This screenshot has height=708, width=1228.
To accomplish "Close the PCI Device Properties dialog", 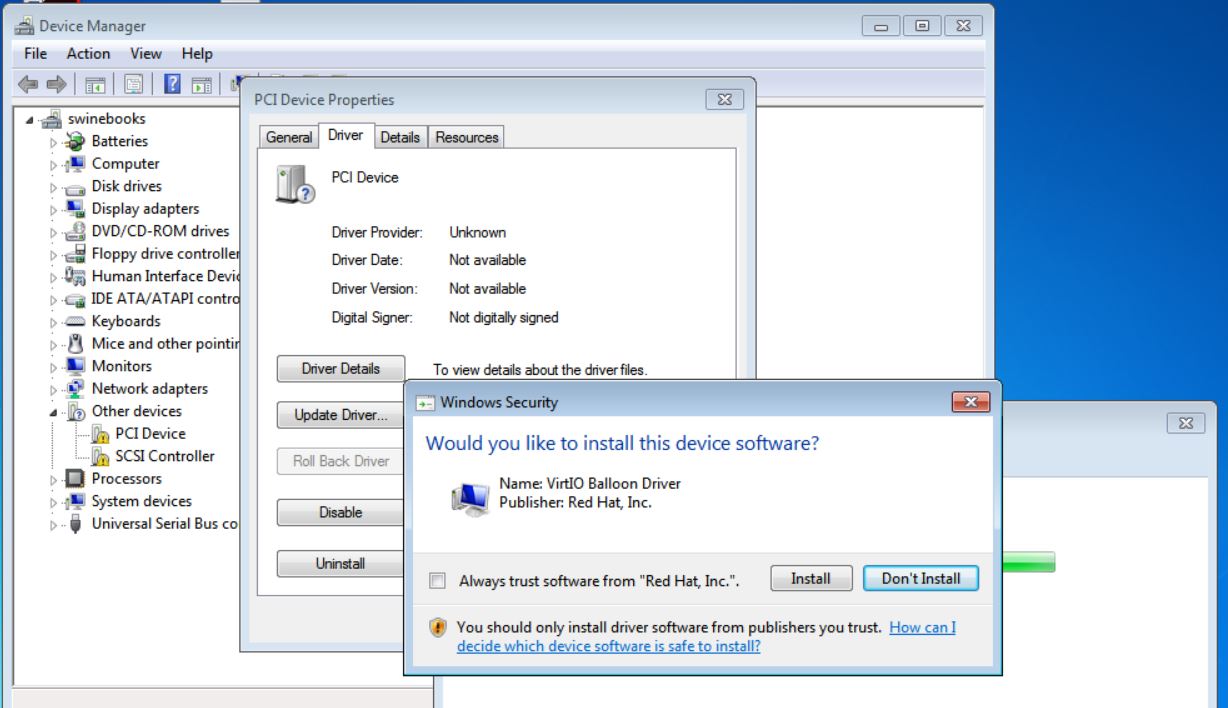I will (725, 99).
